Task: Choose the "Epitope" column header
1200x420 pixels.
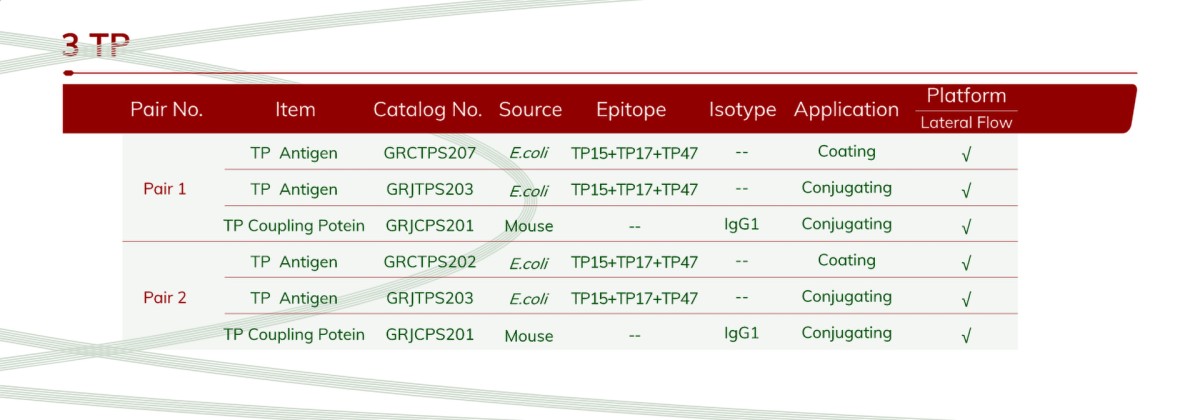Action: [x=630, y=110]
